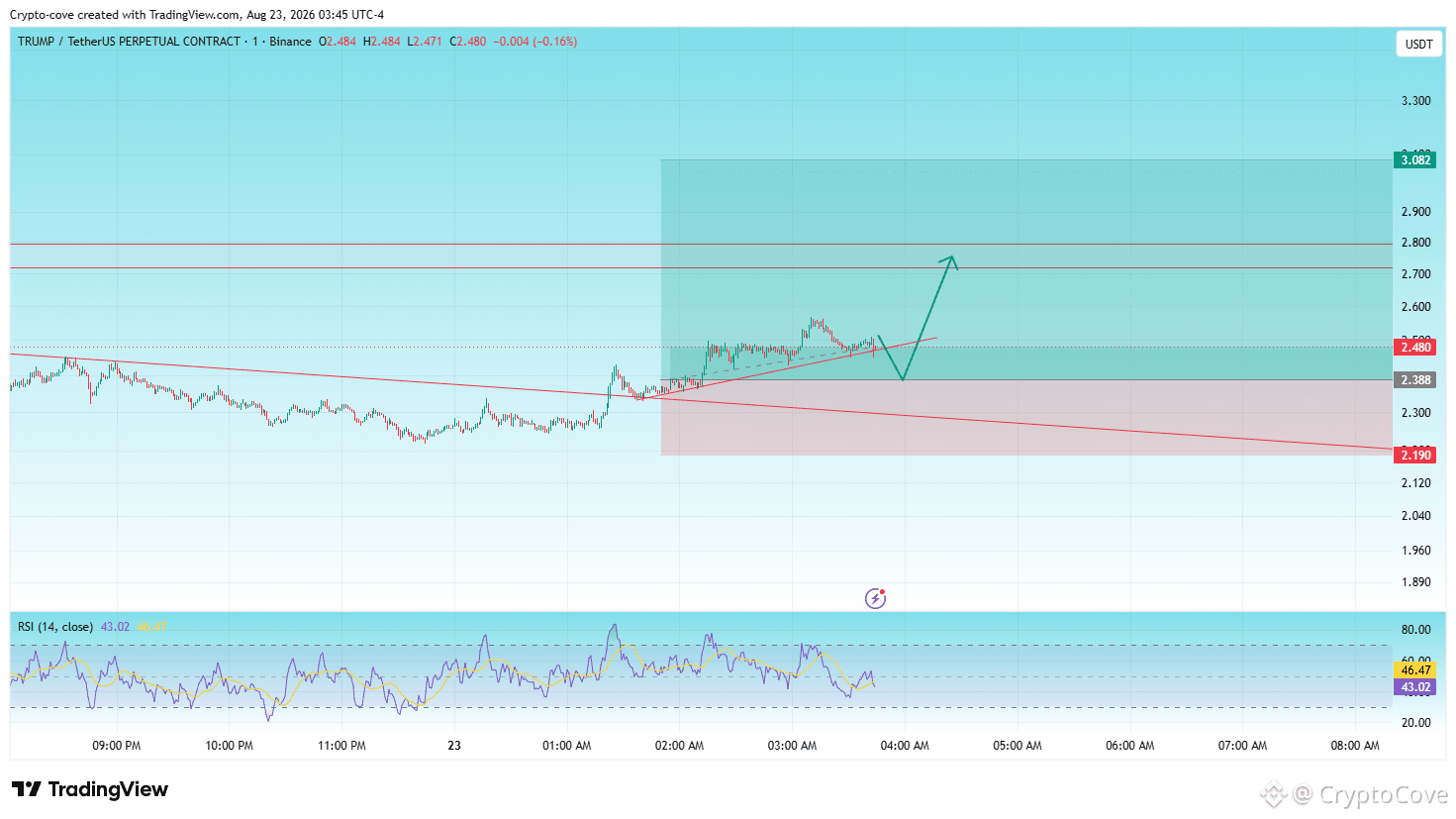1456x819 pixels.
Task: Click the 08:00 AM time axis label
Action: (x=1355, y=746)
